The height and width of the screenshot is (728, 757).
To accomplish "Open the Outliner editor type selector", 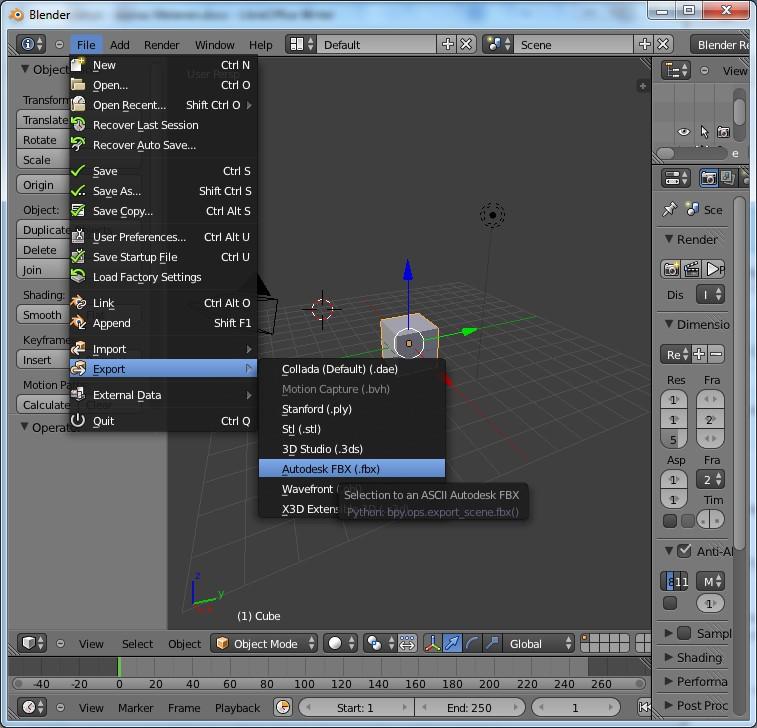I will pyautogui.click(x=675, y=70).
